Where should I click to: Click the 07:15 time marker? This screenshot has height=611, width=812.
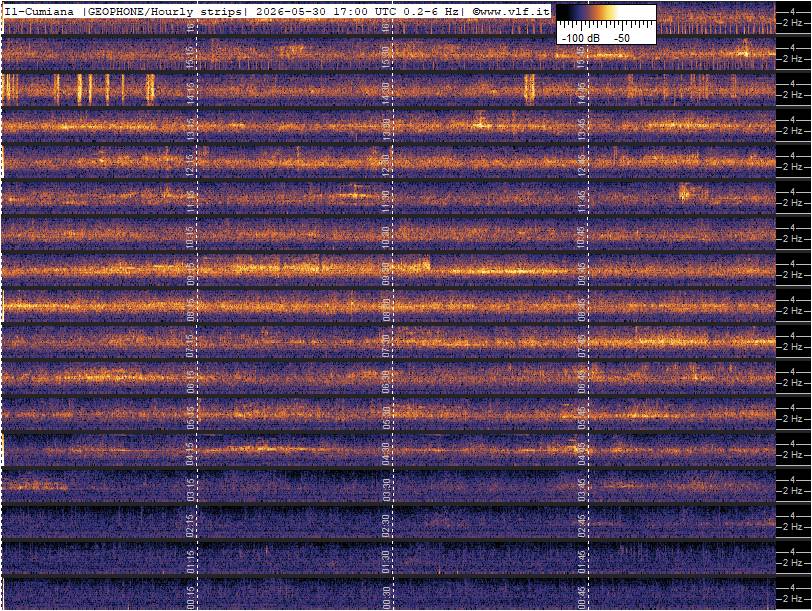[191, 345]
